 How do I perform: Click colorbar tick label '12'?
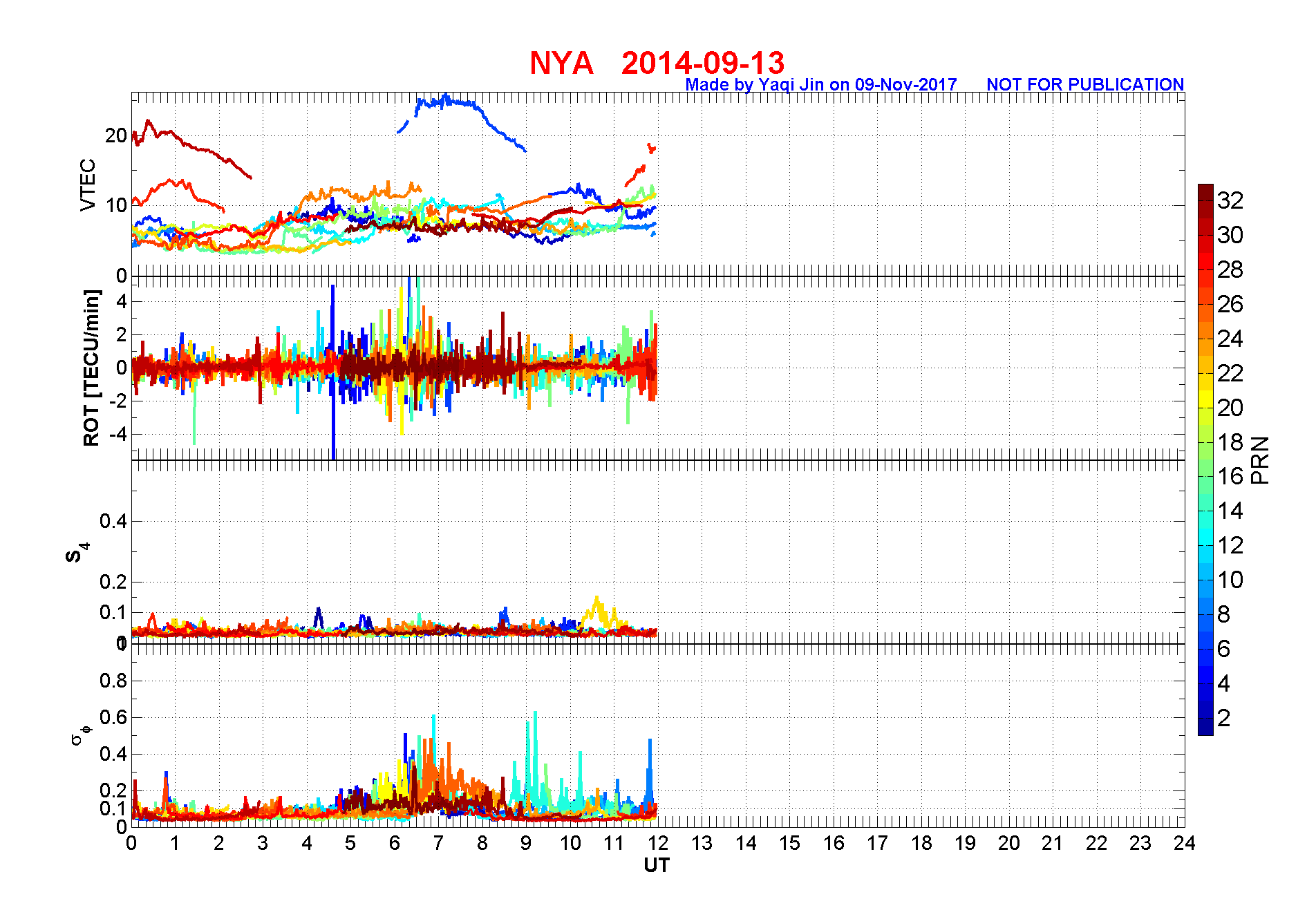click(x=1230, y=546)
